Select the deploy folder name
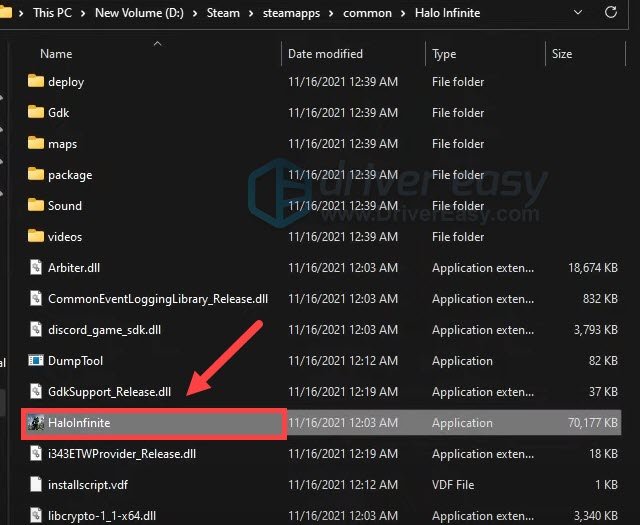 [x=66, y=82]
